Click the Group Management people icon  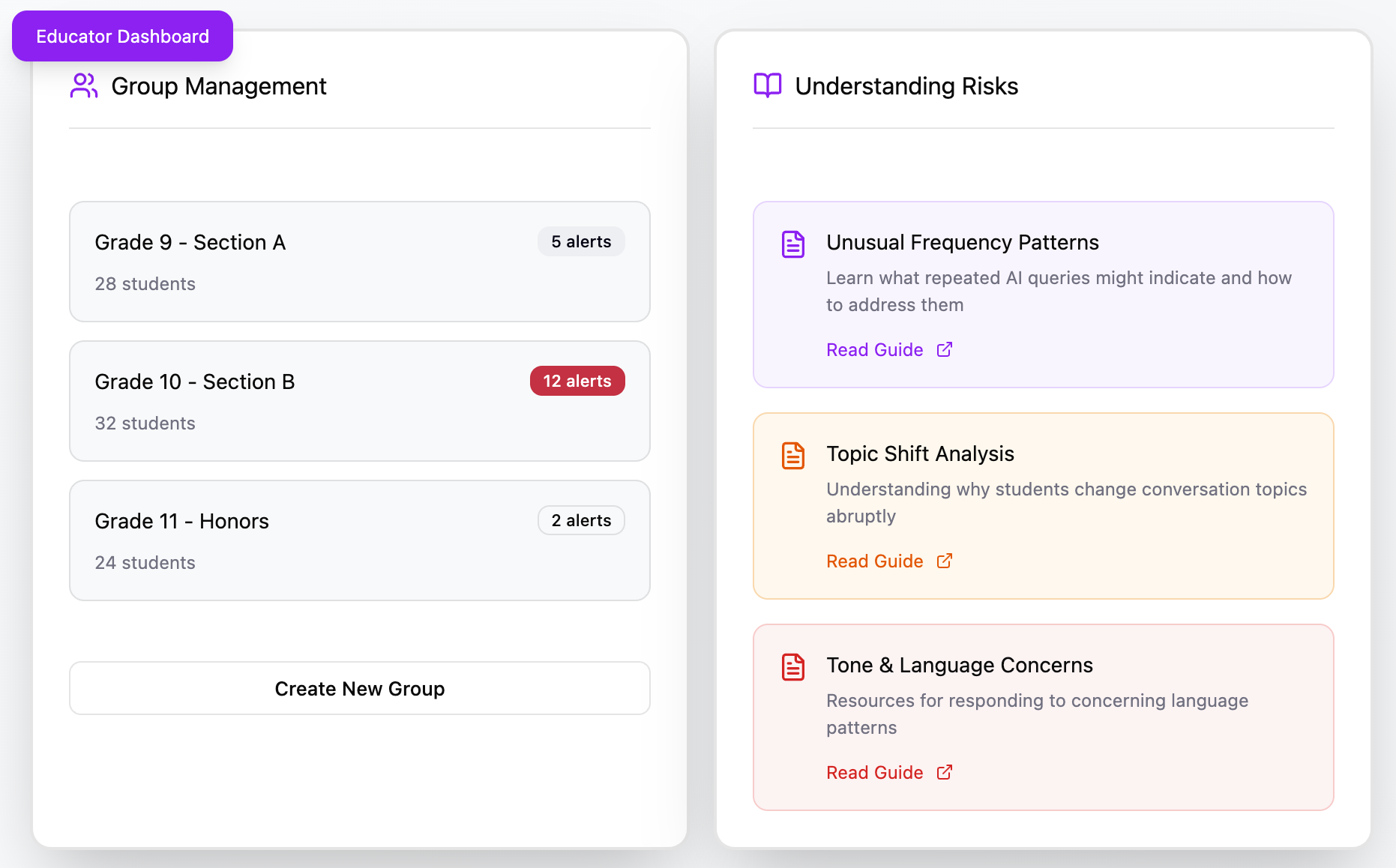pyautogui.click(x=84, y=86)
